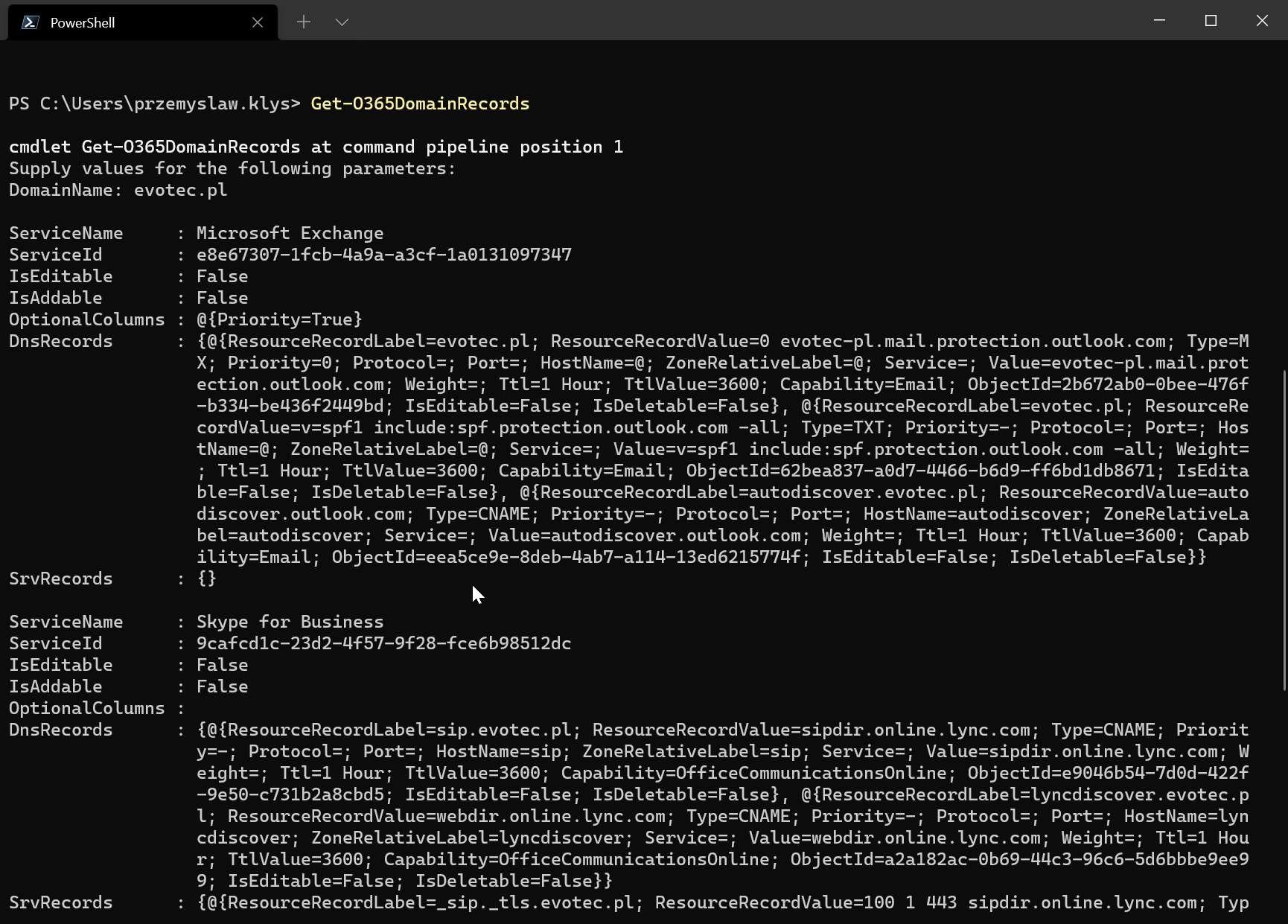Click the vertical scrollbar thumb
Screen dimensions: 1288x924
(x=1284, y=530)
